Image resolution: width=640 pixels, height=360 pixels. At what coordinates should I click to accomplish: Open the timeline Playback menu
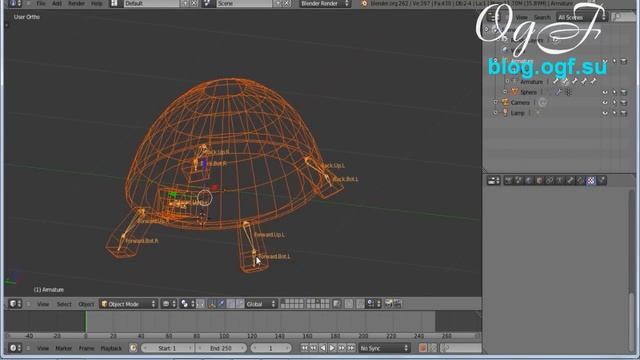111,348
